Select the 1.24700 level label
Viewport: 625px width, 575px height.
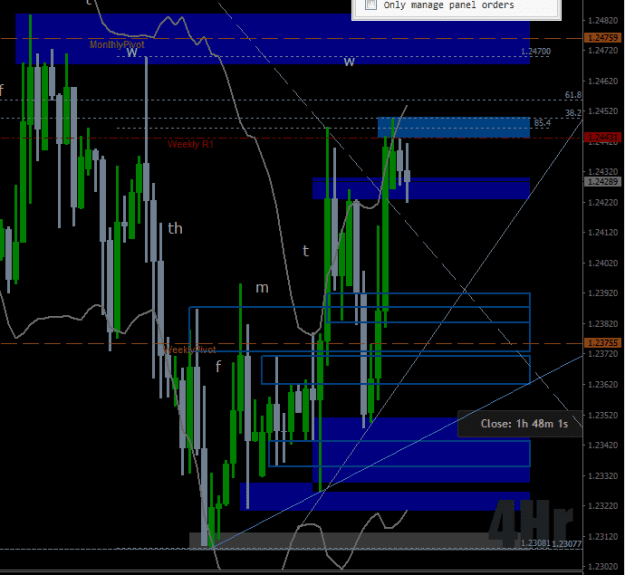pos(536,51)
